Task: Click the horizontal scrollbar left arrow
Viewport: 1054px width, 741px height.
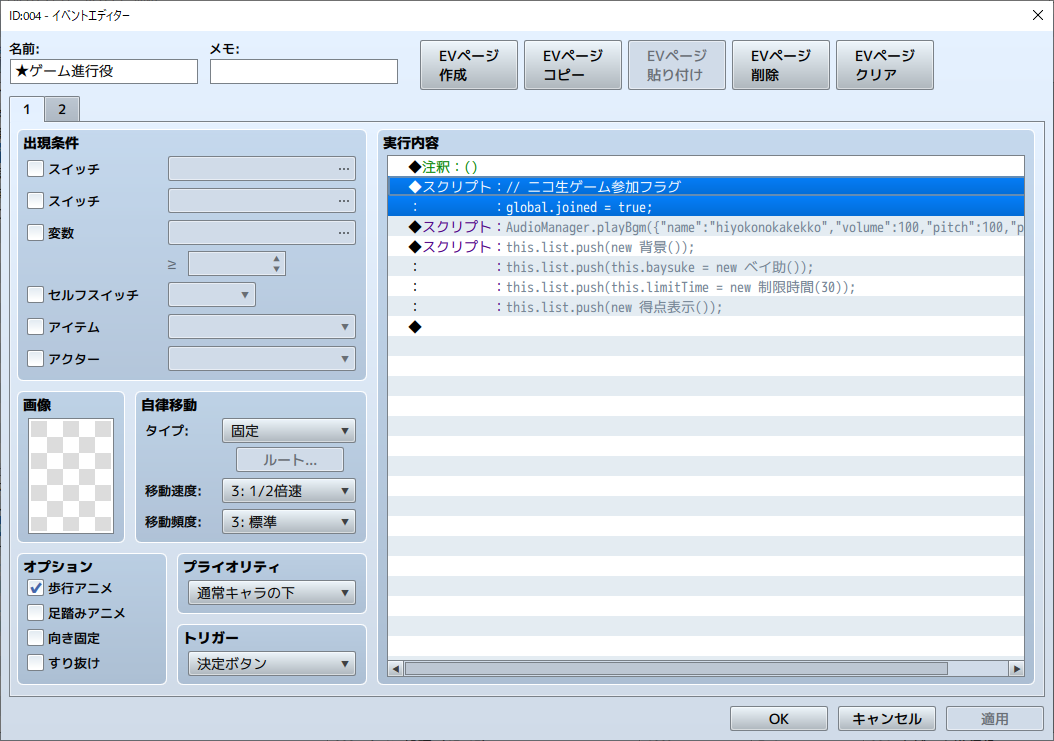Action: click(x=396, y=668)
